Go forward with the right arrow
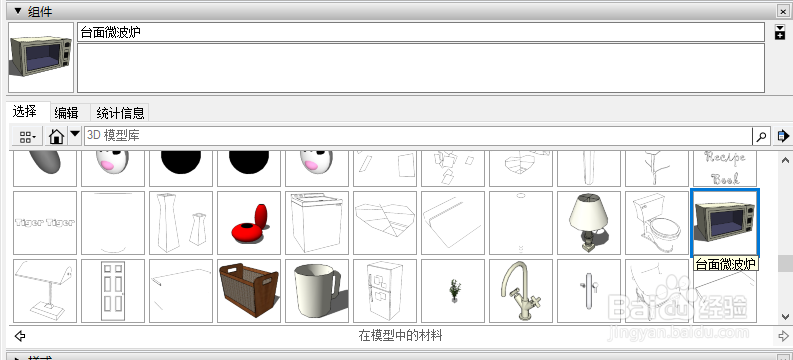 click(783, 335)
